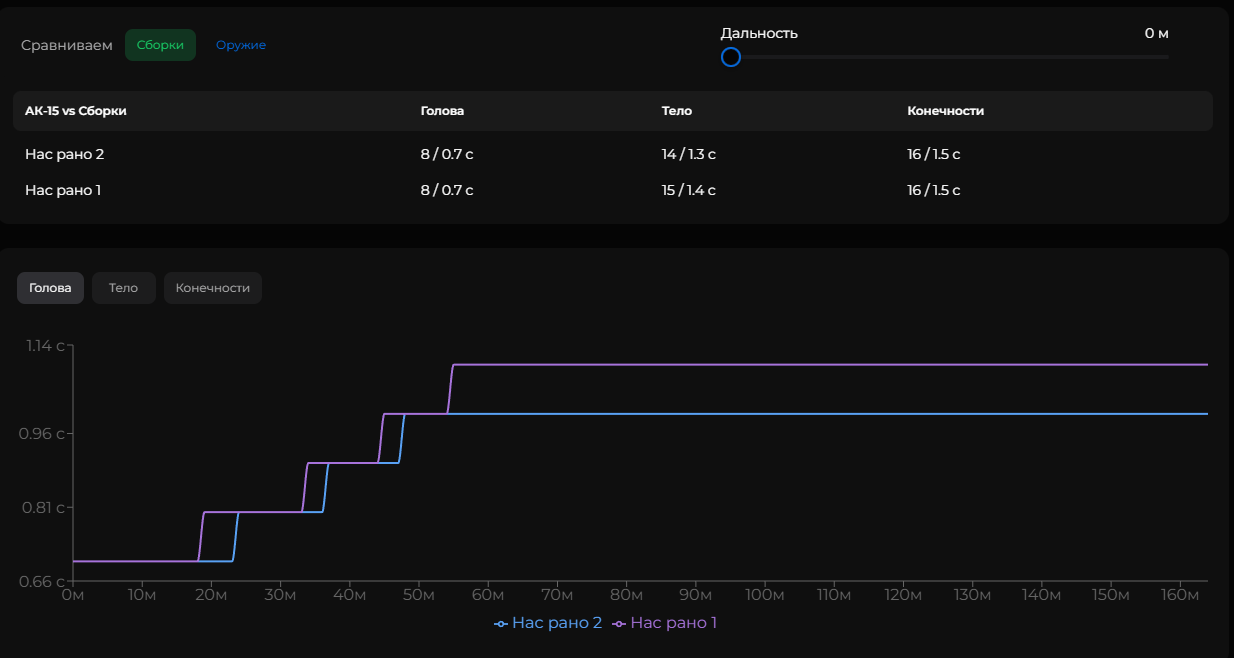Image resolution: width=1234 pixels, height=658 pixels.
Task: Click the 1.14 с label on chart y-axis
Action: [x=45, y=346]
